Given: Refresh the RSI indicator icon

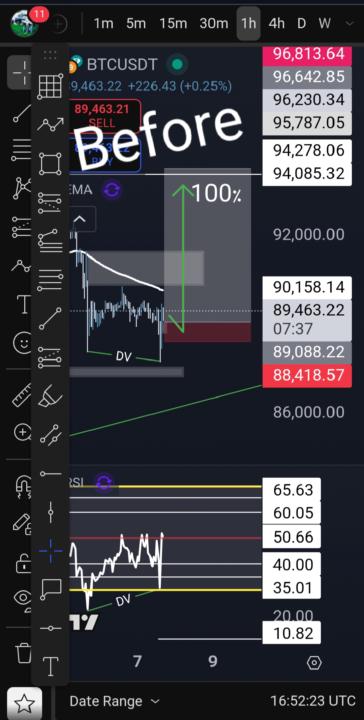Looking at the screenshot, I should [105, 482].
